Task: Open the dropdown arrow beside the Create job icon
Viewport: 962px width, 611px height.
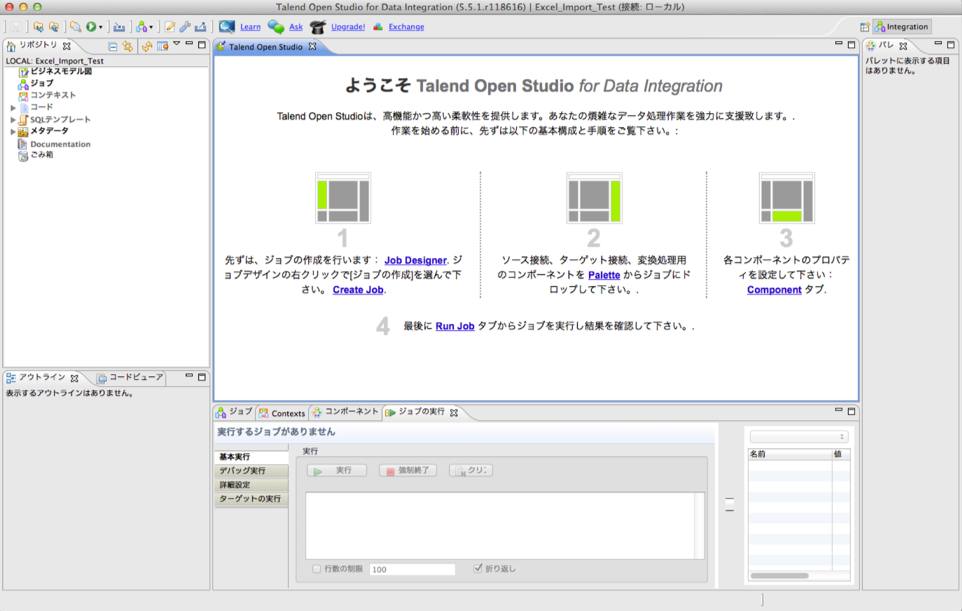Action: coord(151,27)
